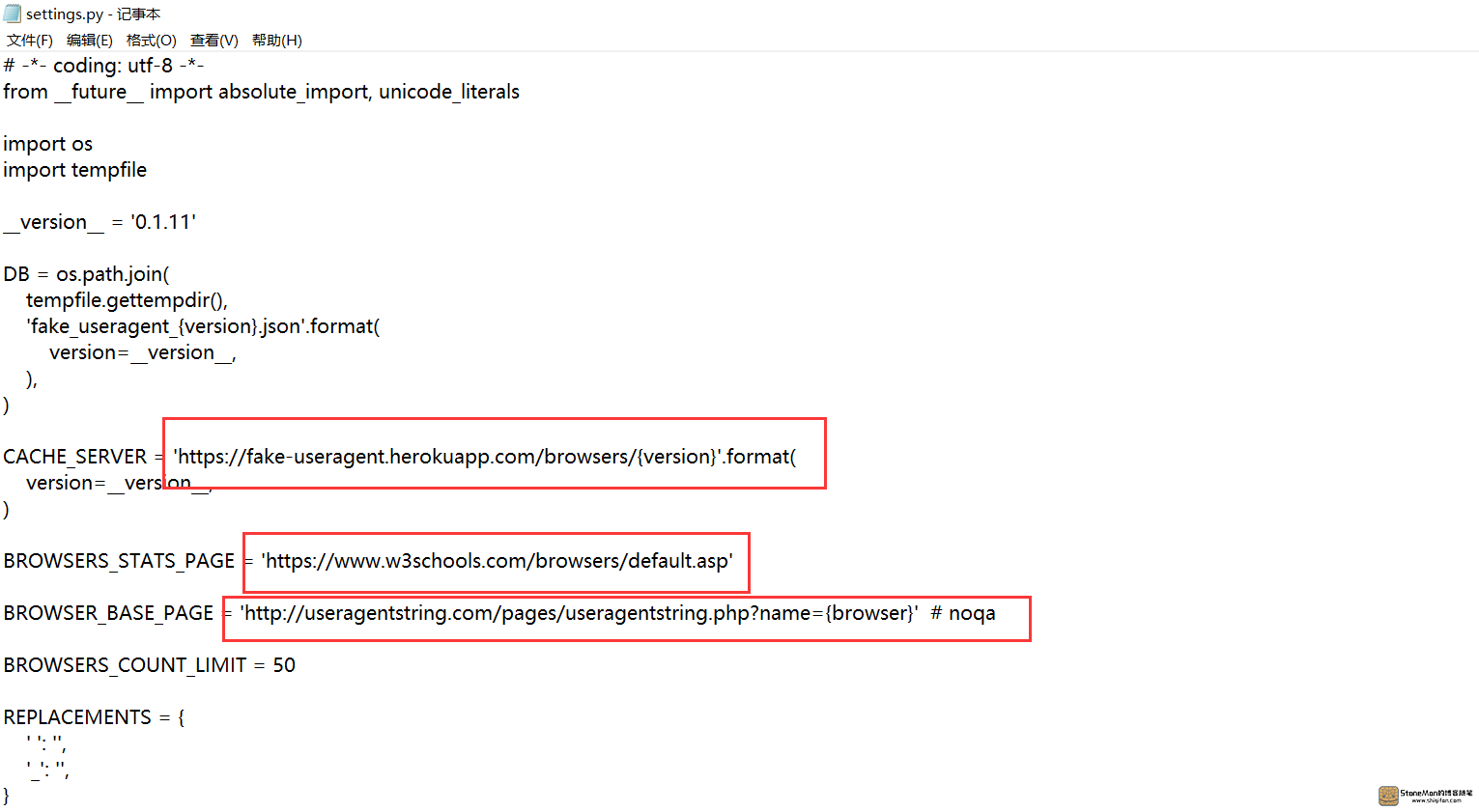Screen dimensions: 1479x812
Task: Click the 'REPLACEMENTS = {' line
Action: pos(94,717)
